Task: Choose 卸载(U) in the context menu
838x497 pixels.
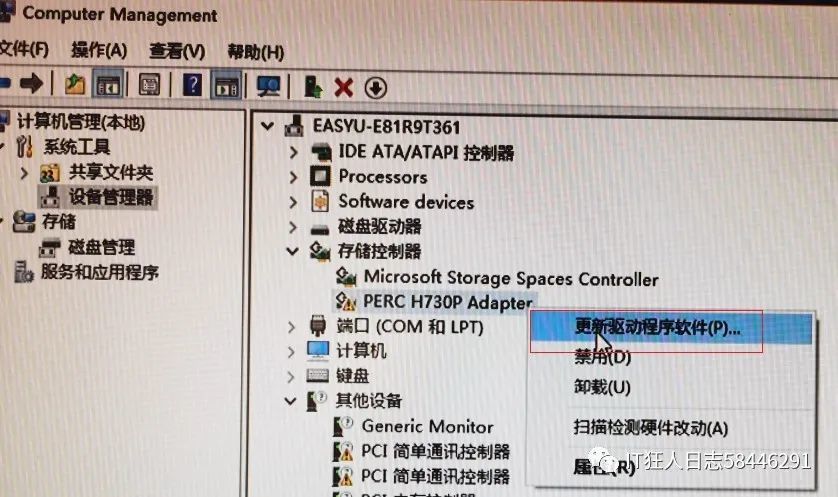Action: tap(602, 386)
